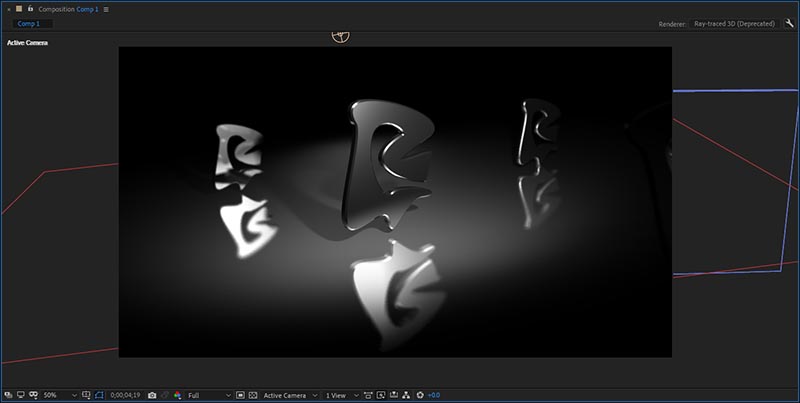Open the Full resolution dropdown

click(209, 395)
